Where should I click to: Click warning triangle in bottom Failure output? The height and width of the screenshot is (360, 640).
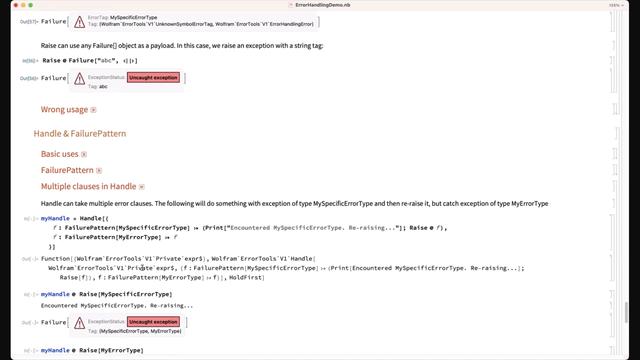pos(80,323)
